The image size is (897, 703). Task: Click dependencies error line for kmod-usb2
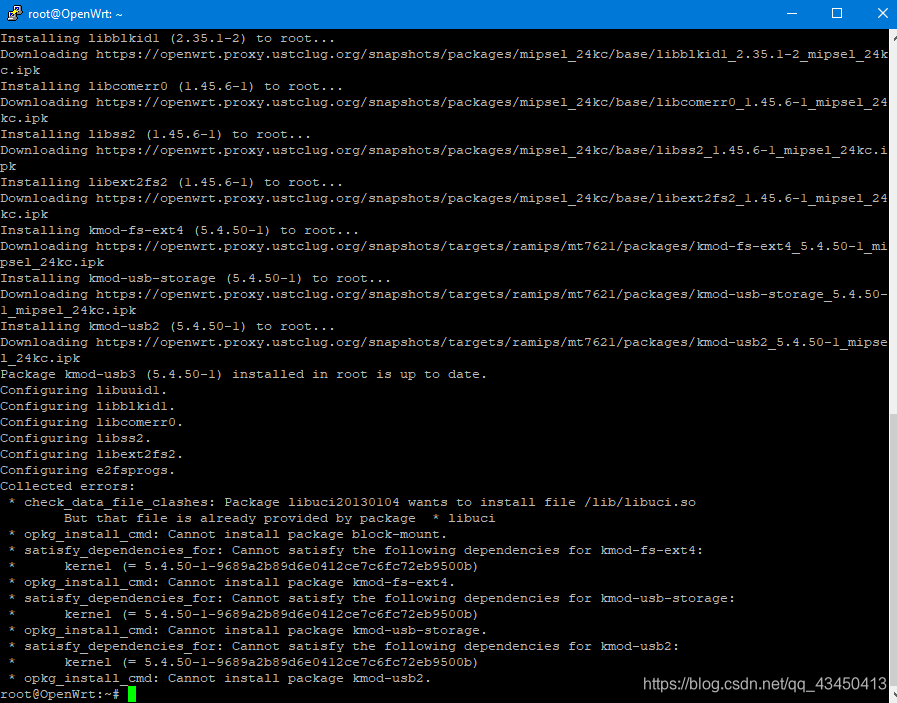click(344, 646)
